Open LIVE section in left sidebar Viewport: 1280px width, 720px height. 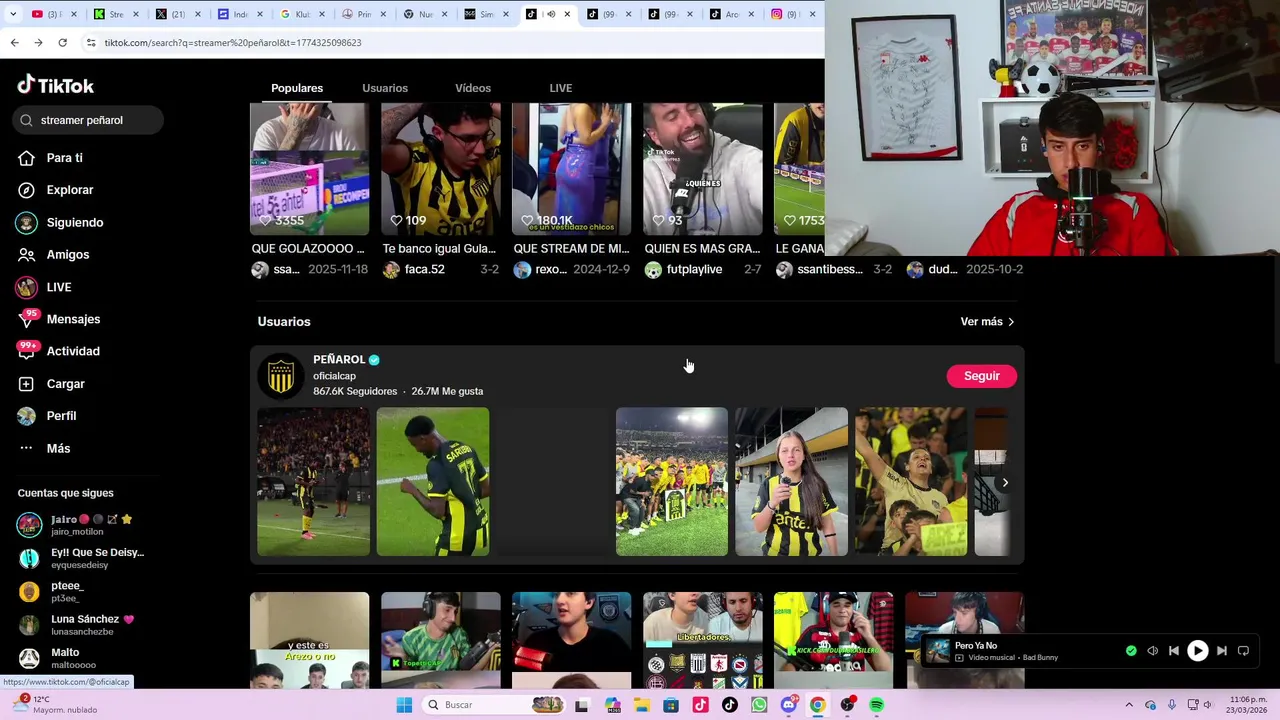click(44, 287)
